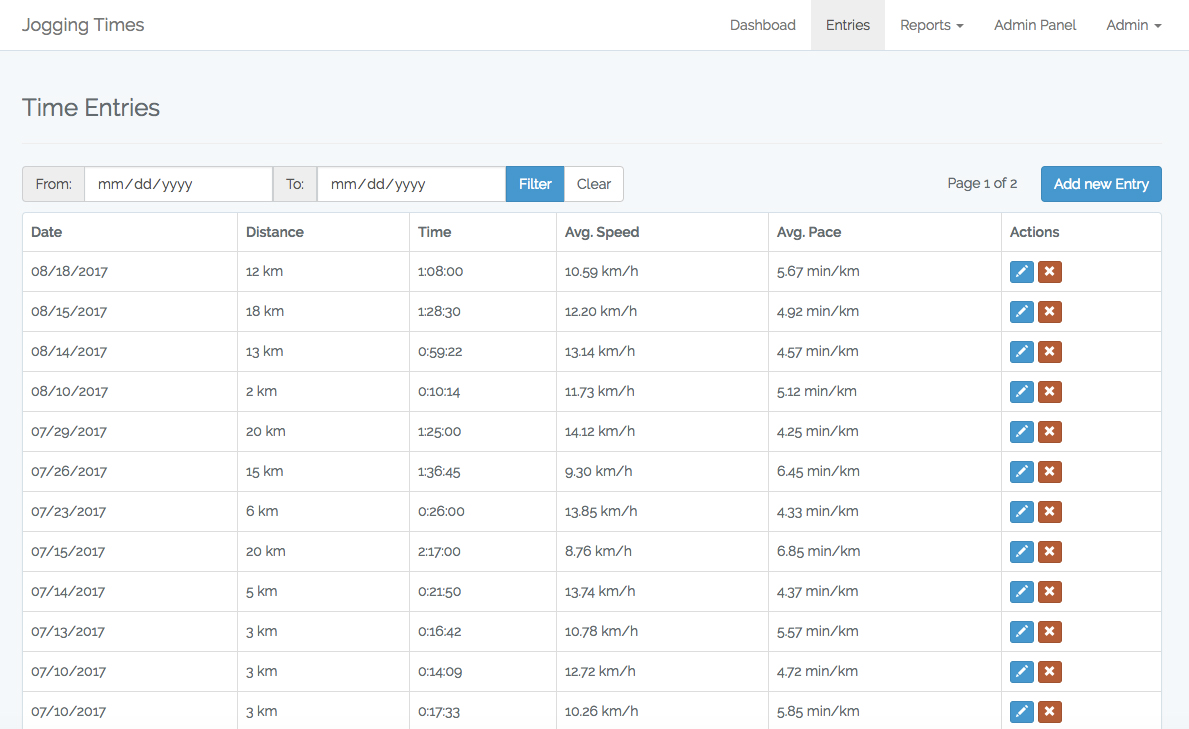Expand the Admin user dropdown

pyautogui.click(x=1134, y=25)
